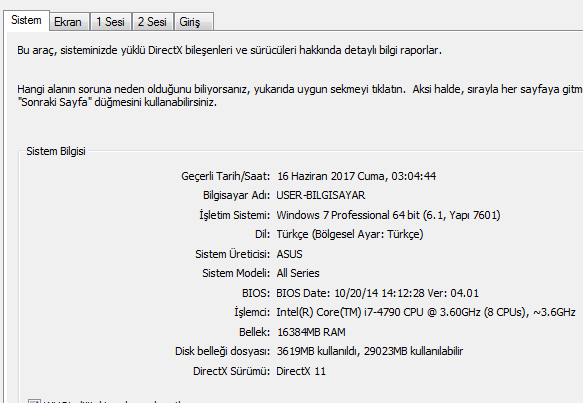Screen dimensions: 583x403
Task: Select the Sistem tab
Action: pos(26,20)
